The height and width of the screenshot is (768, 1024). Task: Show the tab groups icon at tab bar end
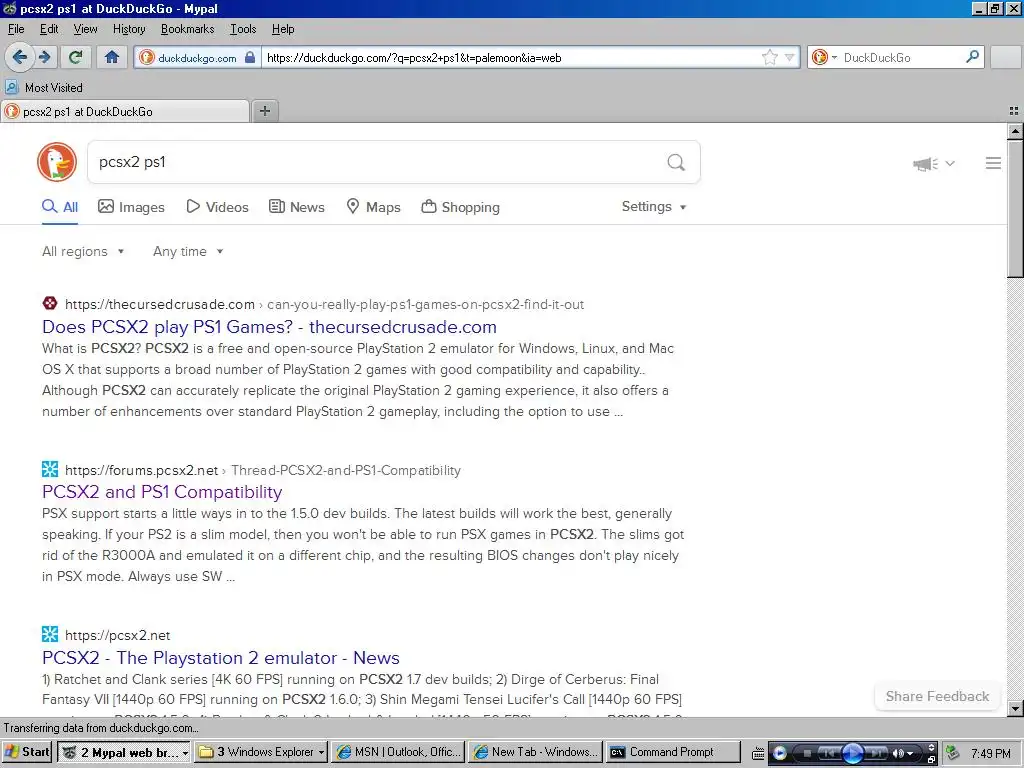1014,111
